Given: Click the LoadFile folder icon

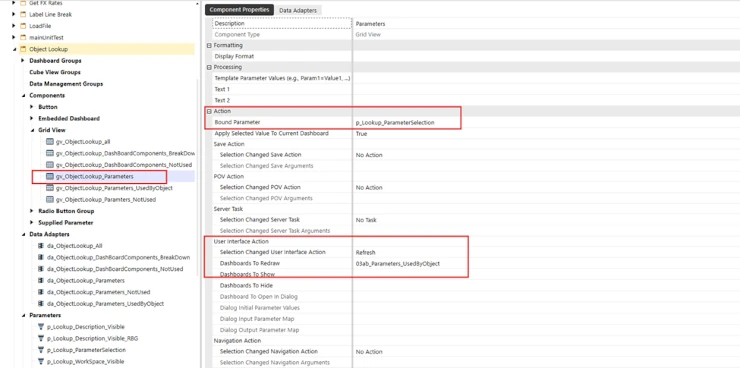Looking at the screenshot, I should coord(23,26).
